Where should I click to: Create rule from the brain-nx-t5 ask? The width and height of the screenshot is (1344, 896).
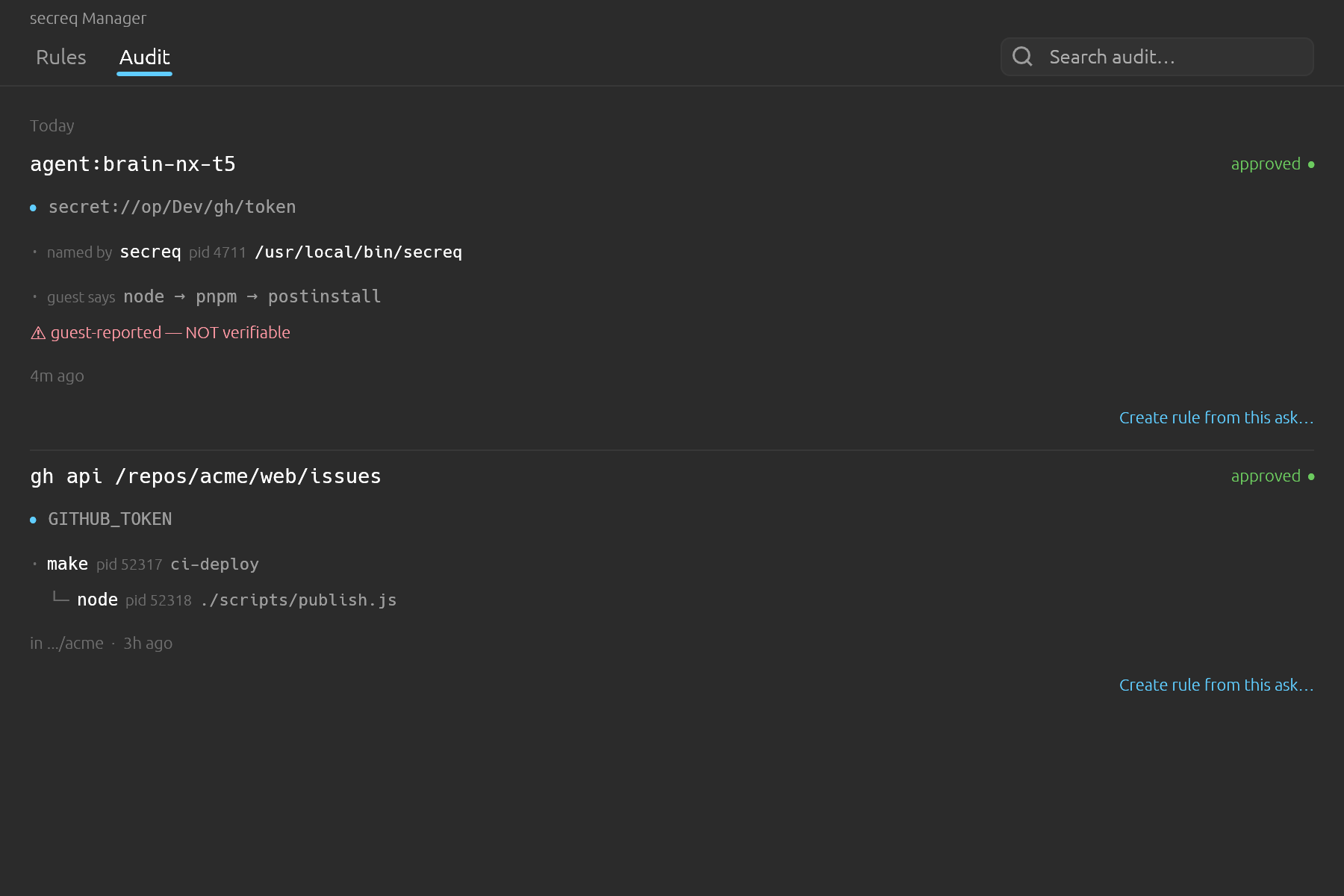pyautogui.click(x=1216, y=418)
